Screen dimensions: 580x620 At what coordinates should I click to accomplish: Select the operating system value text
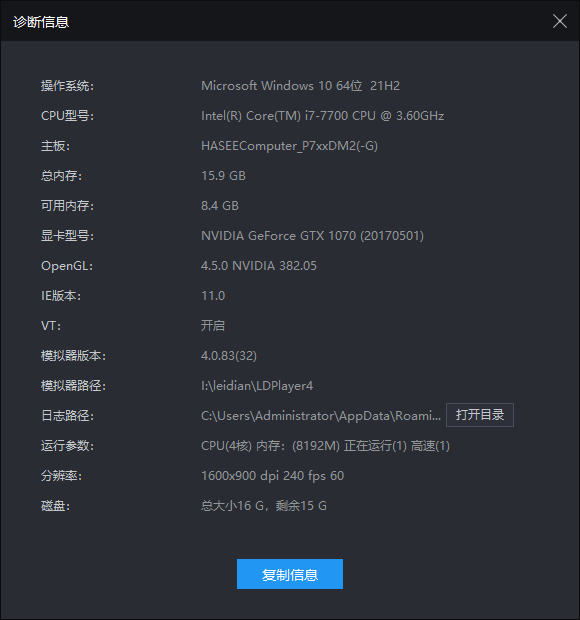pos(300,86)
